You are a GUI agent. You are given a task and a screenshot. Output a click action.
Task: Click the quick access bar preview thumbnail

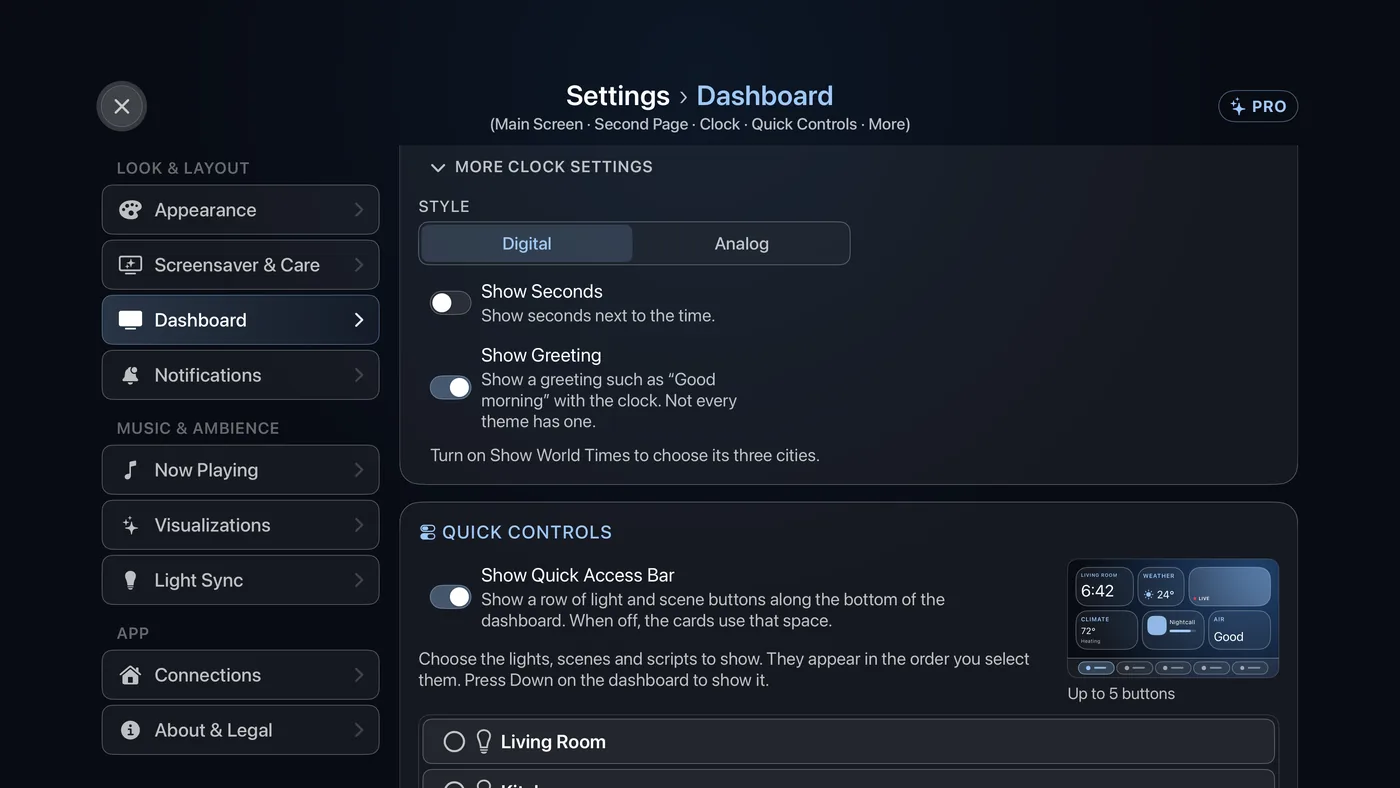pos(1173,618)
